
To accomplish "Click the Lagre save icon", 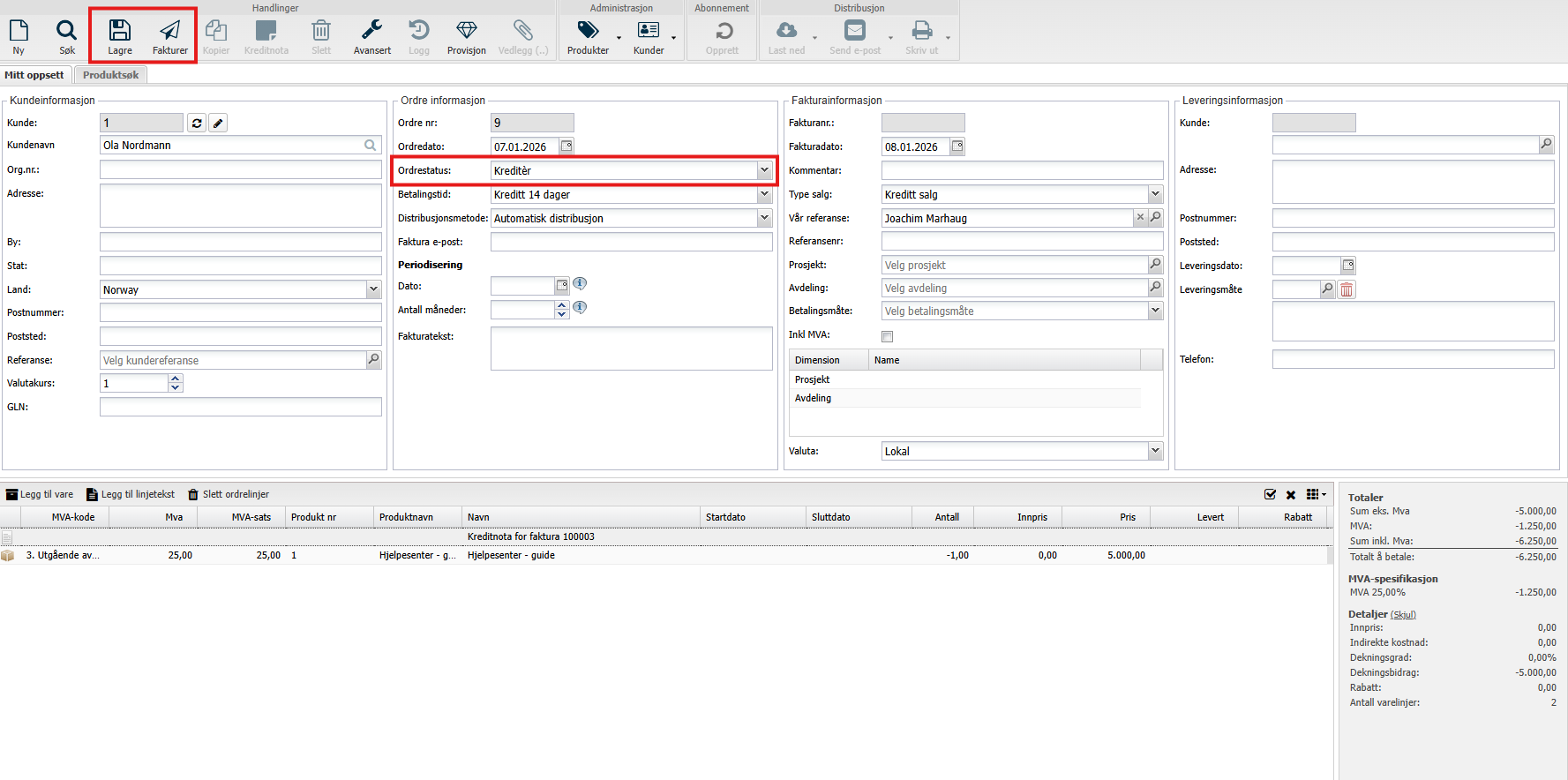I will (120, 31).
